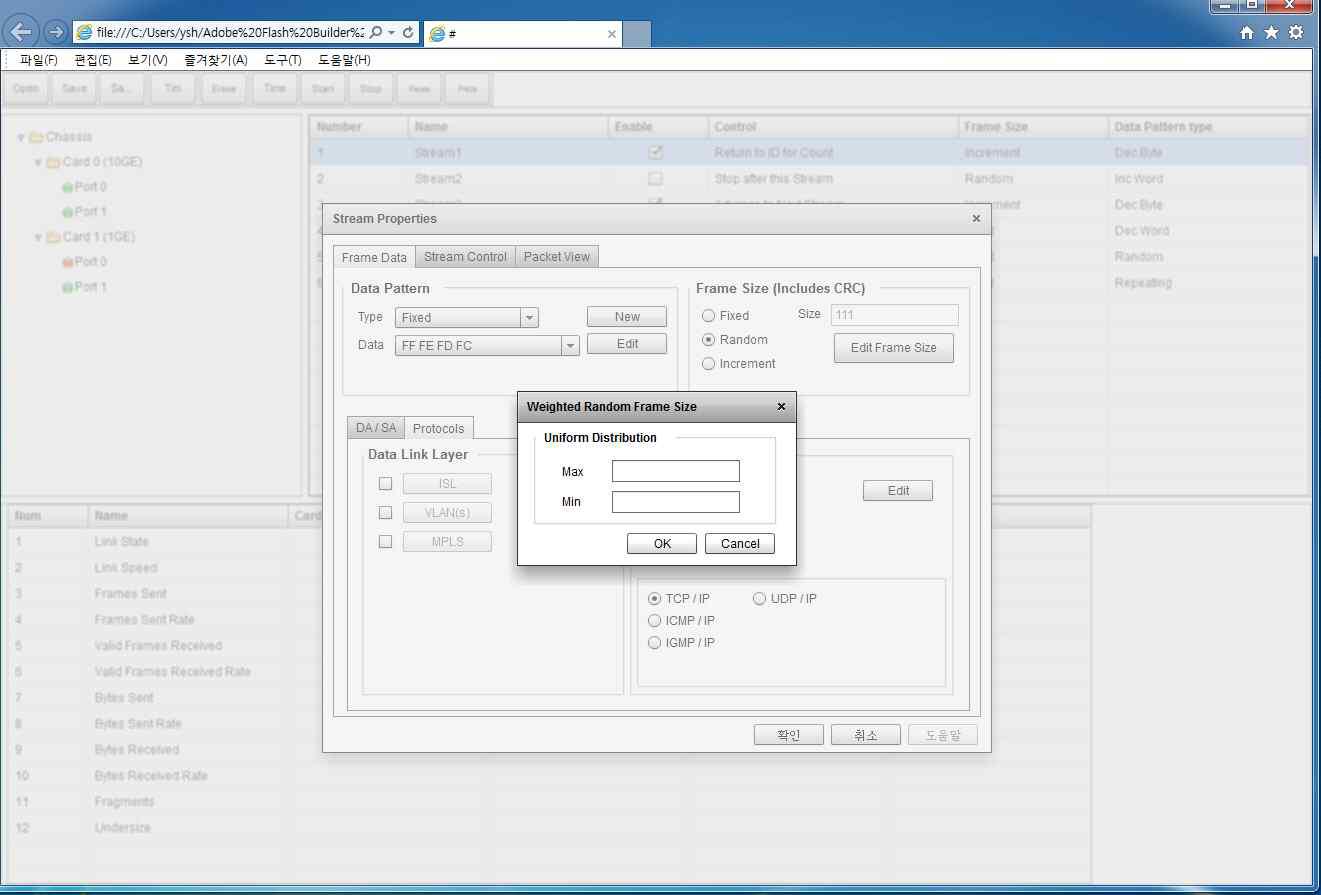Open the Favorites star icon
The image size is (1321, 895).
1271,32
